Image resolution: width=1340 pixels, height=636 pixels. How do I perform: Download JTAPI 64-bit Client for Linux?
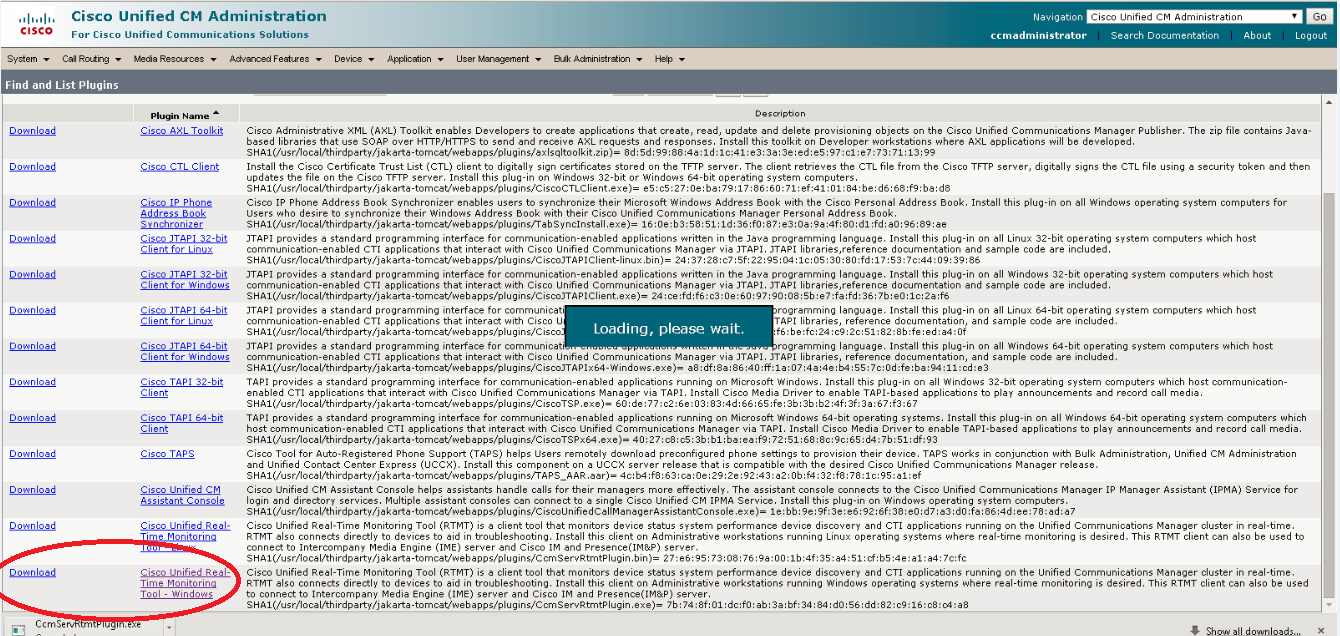pos(32,311)
